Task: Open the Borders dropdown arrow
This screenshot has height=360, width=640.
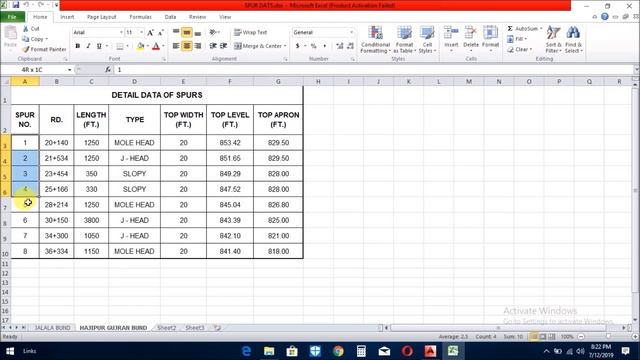Action: [x=127, y=46]
